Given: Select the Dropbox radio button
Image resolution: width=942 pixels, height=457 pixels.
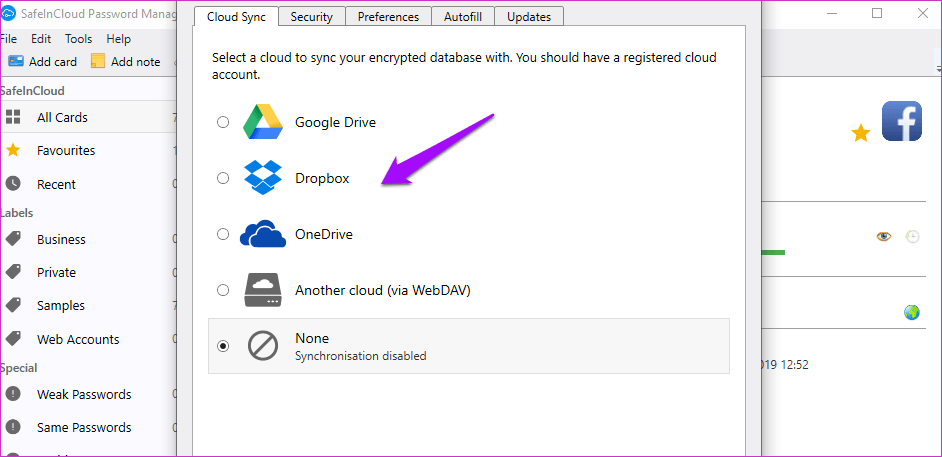Looking at the screenshot, I should pyautogui.click(x=223, y=178).
